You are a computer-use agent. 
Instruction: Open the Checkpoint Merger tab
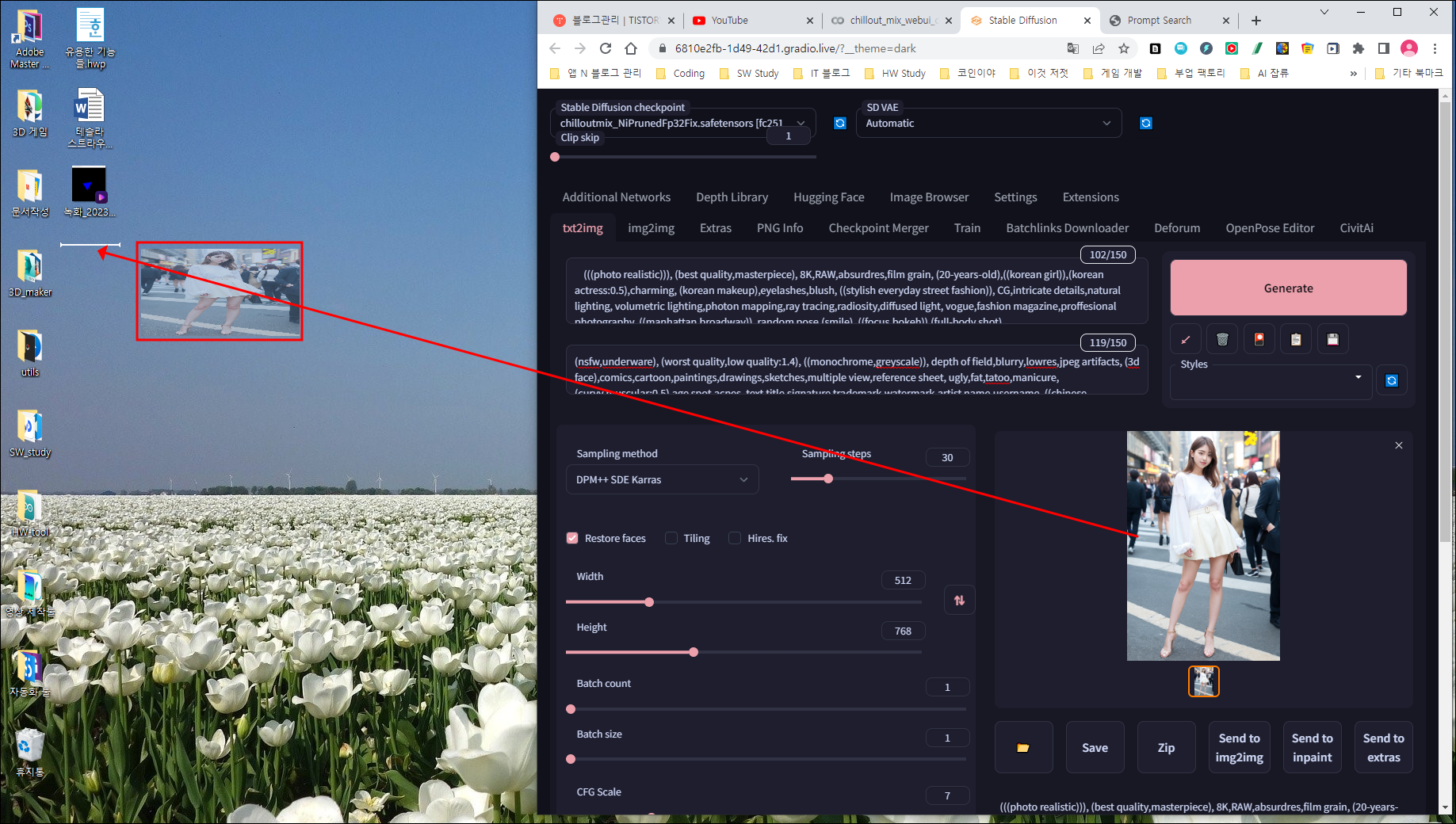(878, 228)
